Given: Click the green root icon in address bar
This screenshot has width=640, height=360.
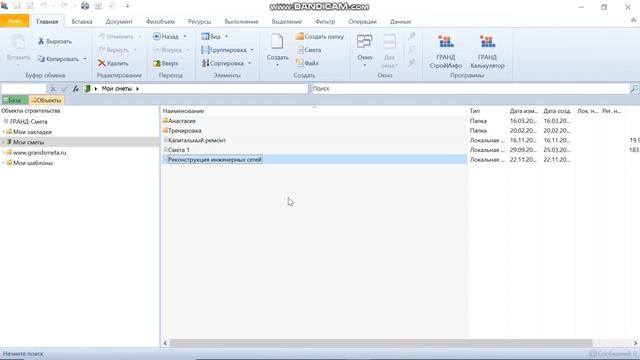Looking at the screenshot, I should coord(87,88).
